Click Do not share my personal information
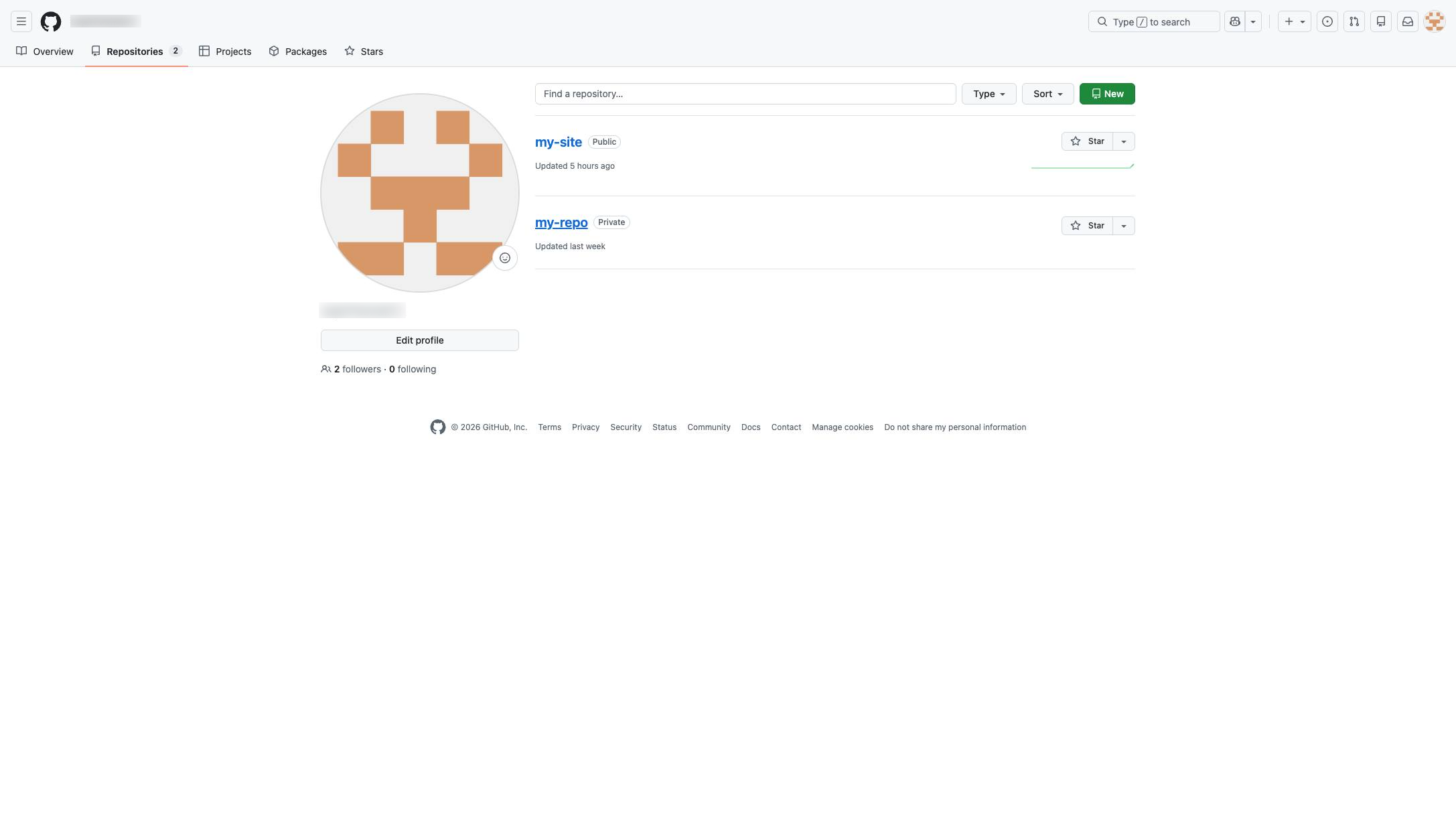 (955, 427)
